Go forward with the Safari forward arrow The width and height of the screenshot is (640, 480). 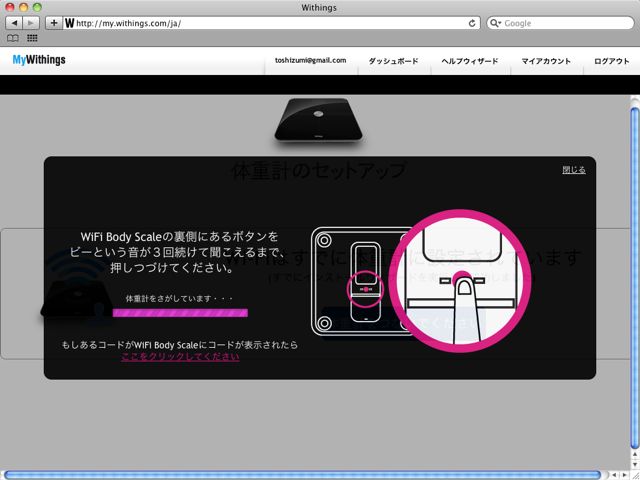pos(31,23)
